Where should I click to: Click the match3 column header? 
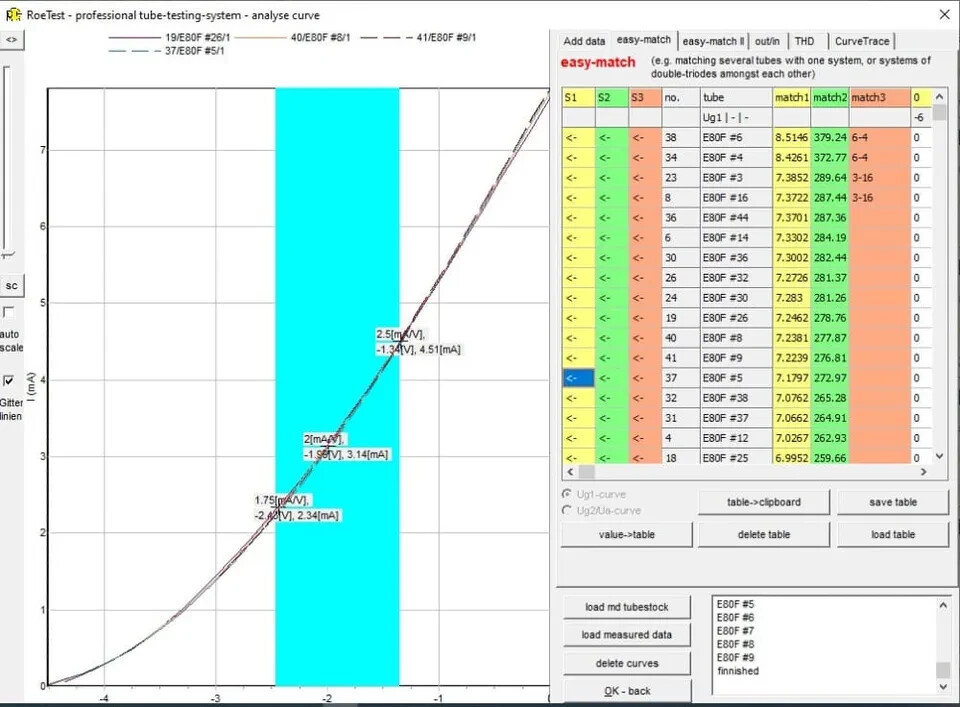[x=880, y=97]
